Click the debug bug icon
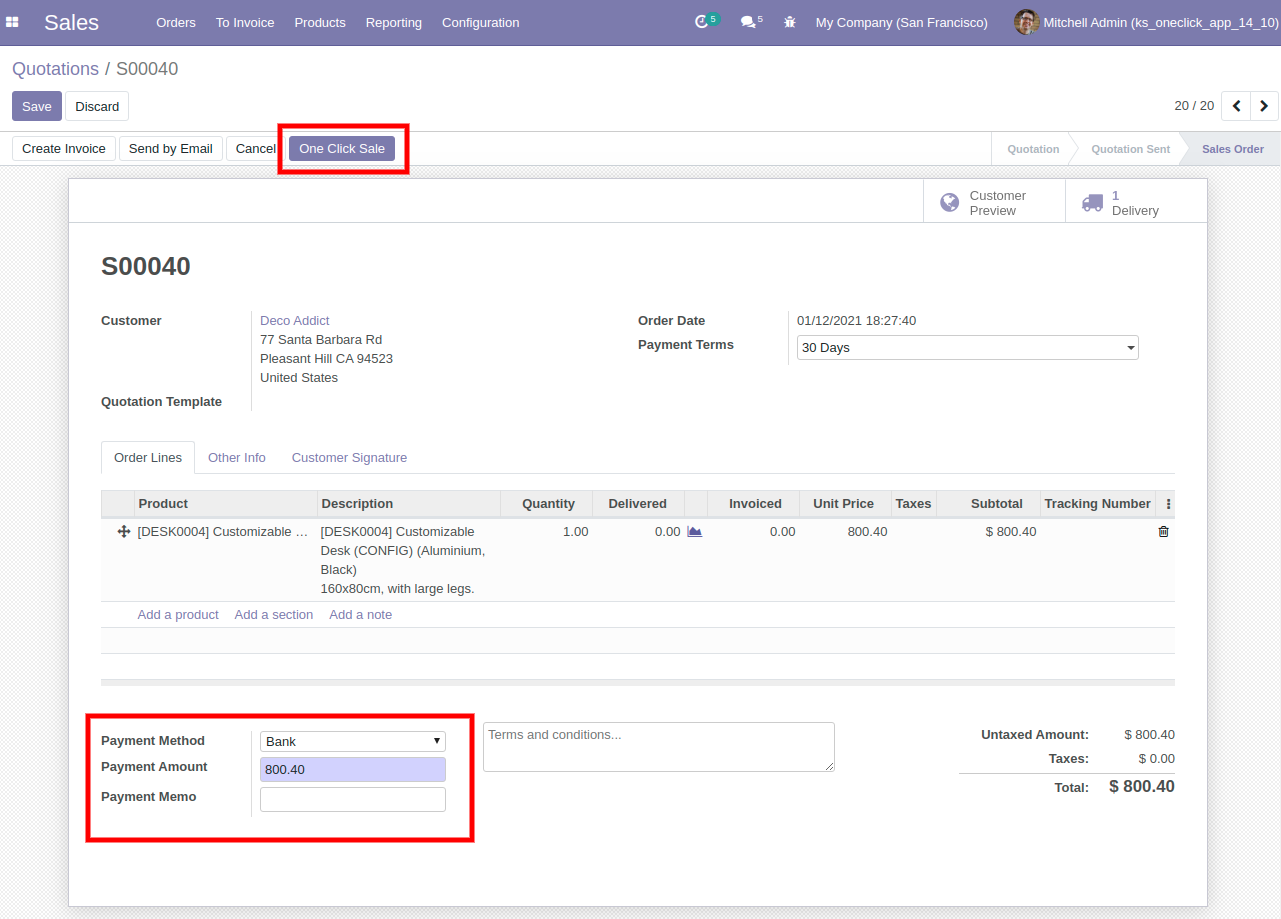This screenshot has height=919, width=1281. click(790, 22)
